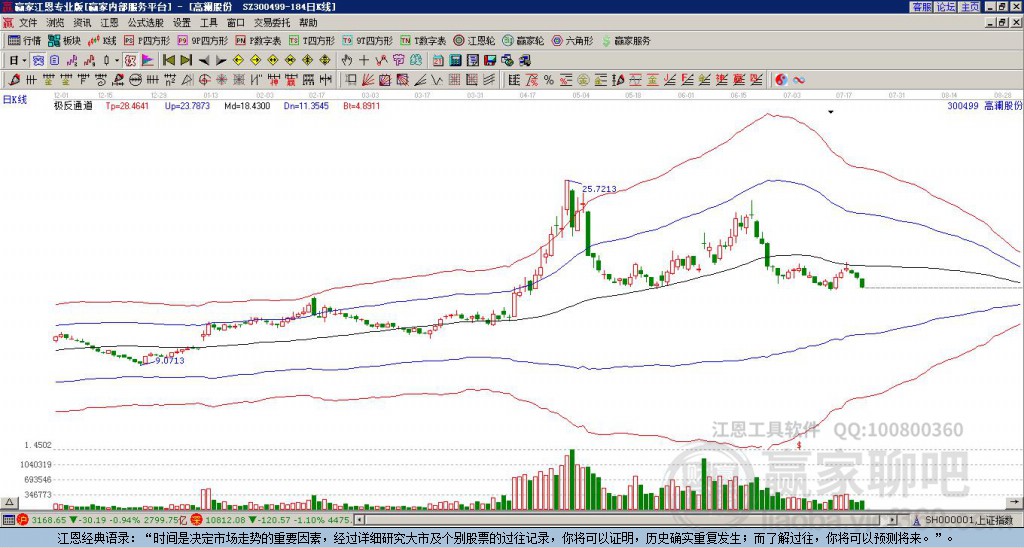
Task: Click the table icon in status bar
Action: click(7, 520)
